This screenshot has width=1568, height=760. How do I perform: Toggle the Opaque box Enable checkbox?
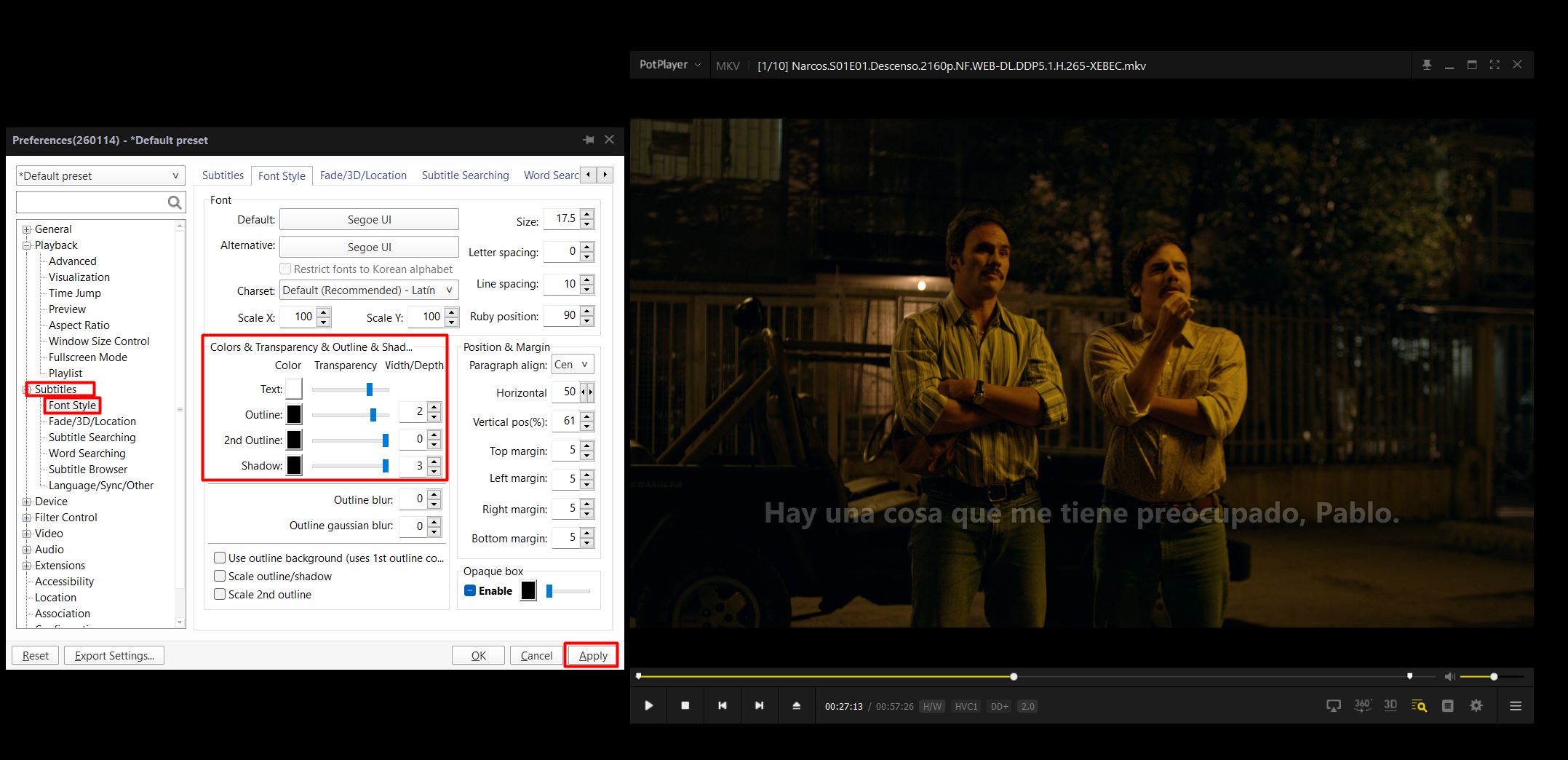(470, 590)
